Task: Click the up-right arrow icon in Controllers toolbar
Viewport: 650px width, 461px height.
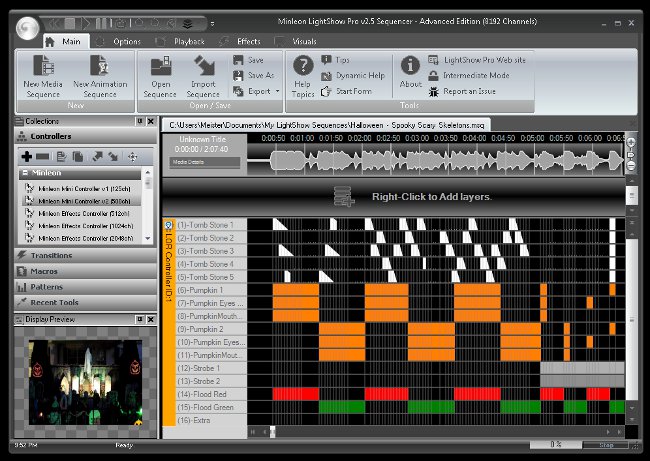Action: click(97, 157)
